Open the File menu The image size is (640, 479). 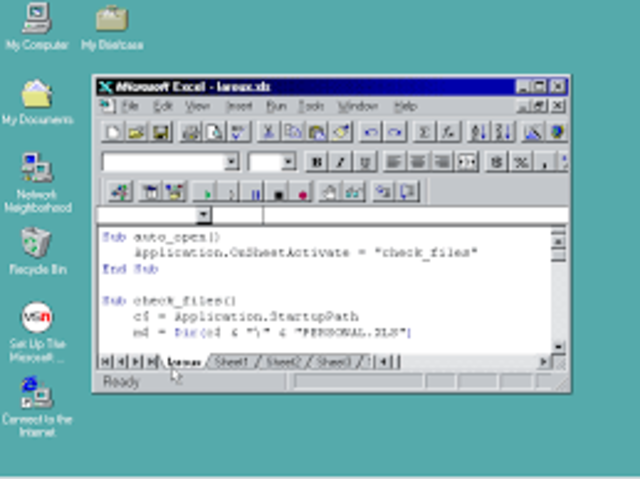[x=130, y=106]
